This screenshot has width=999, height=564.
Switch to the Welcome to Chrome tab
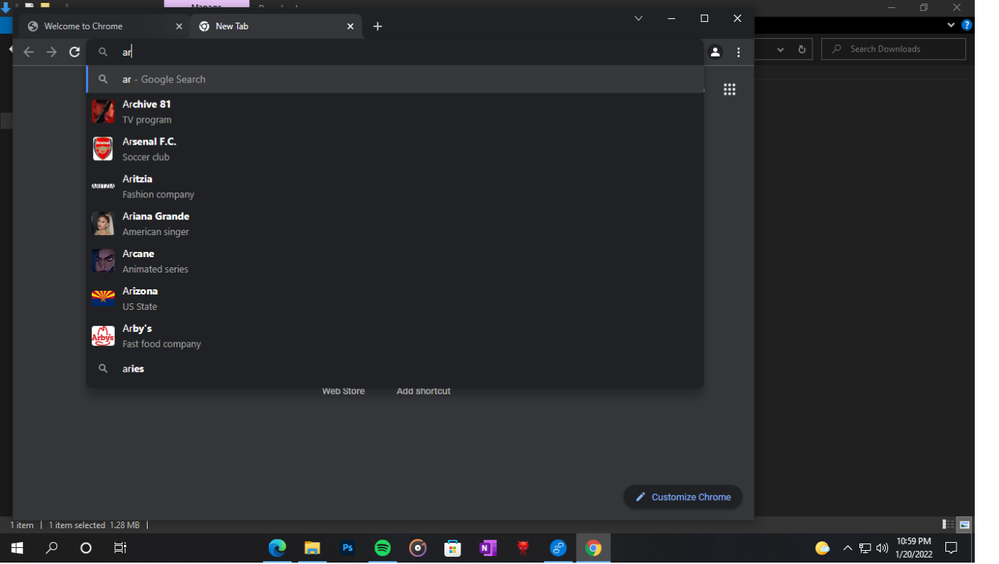(104, 26)
